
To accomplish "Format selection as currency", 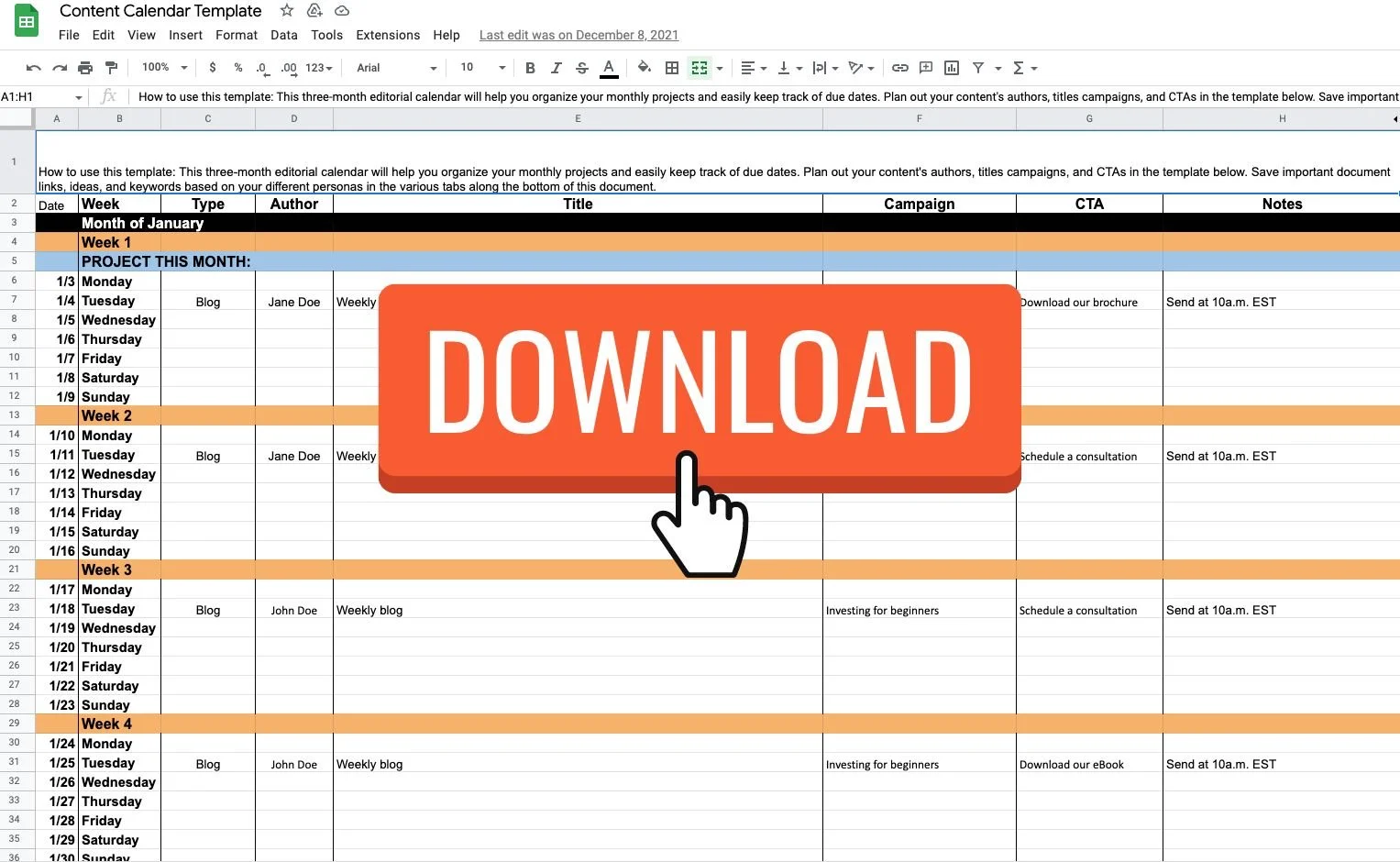I will 213,68.
